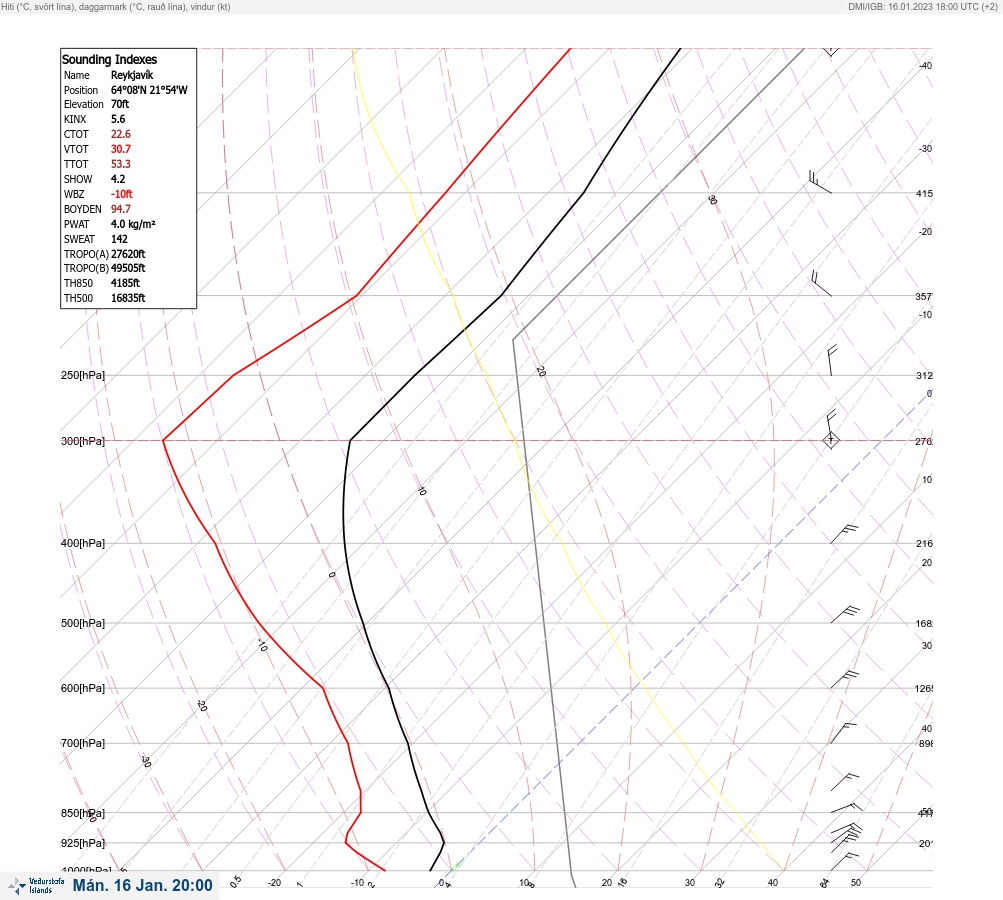This screenshot has height=900, width=1003.
Task: Click the 300[hPa] pressure label
Action: [x=83, y=441]
